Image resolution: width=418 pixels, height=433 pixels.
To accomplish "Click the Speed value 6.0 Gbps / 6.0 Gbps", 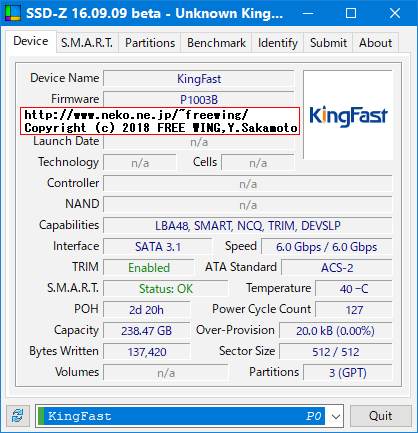I will [x=327, y=247].
